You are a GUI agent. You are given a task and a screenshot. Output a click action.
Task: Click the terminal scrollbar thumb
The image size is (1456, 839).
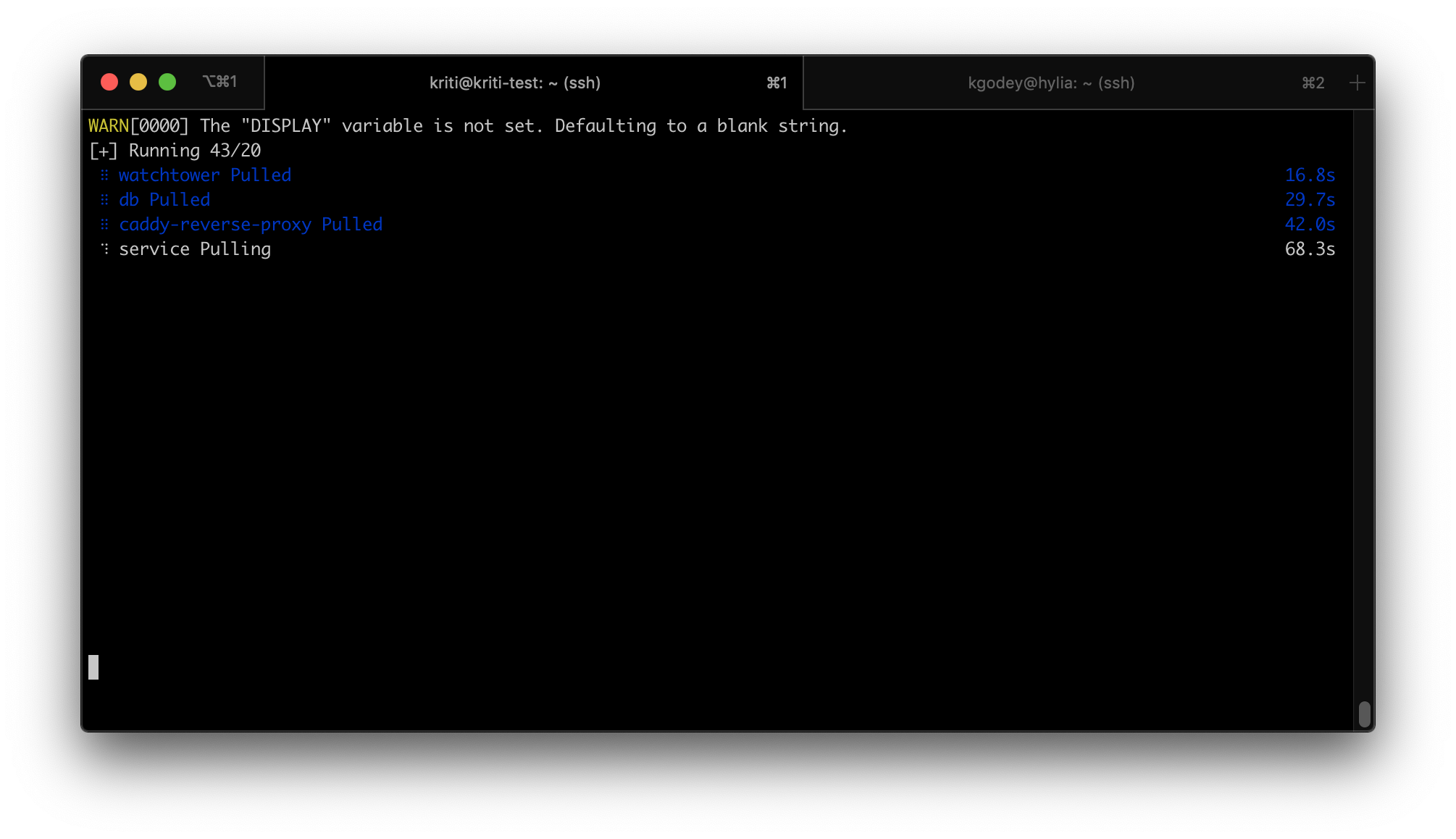tap(1364, 714)
